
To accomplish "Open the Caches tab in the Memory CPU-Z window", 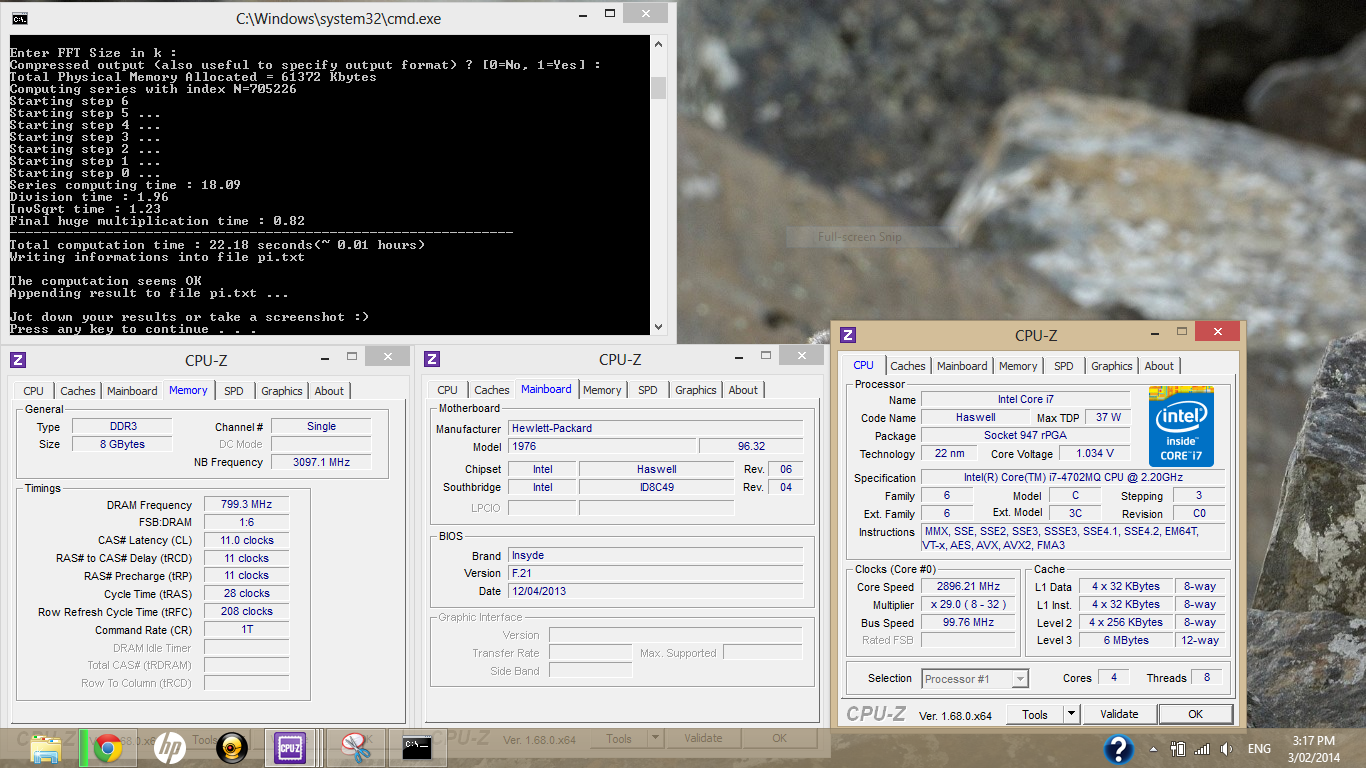I will [78, 391].
